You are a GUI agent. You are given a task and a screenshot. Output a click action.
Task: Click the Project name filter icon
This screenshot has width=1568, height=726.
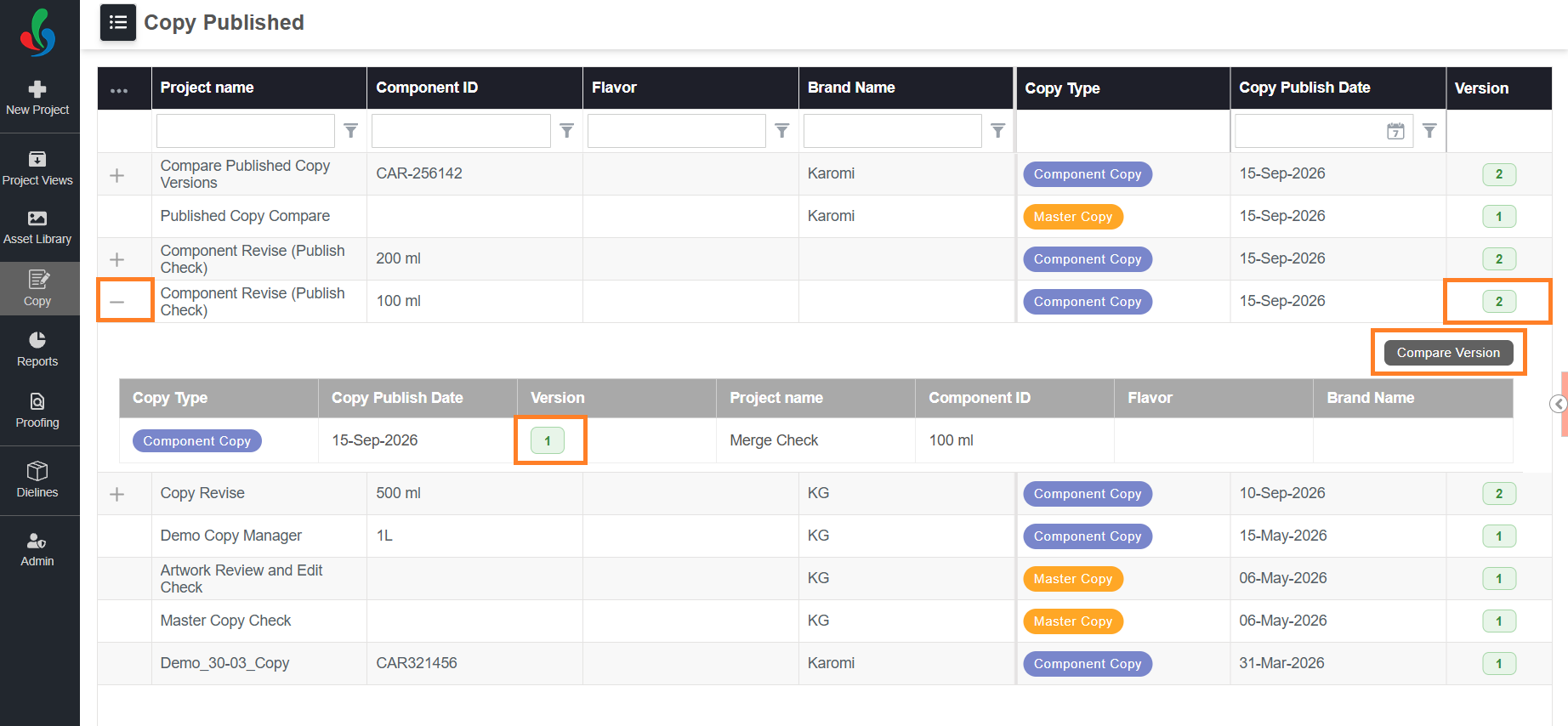(350, 131)
